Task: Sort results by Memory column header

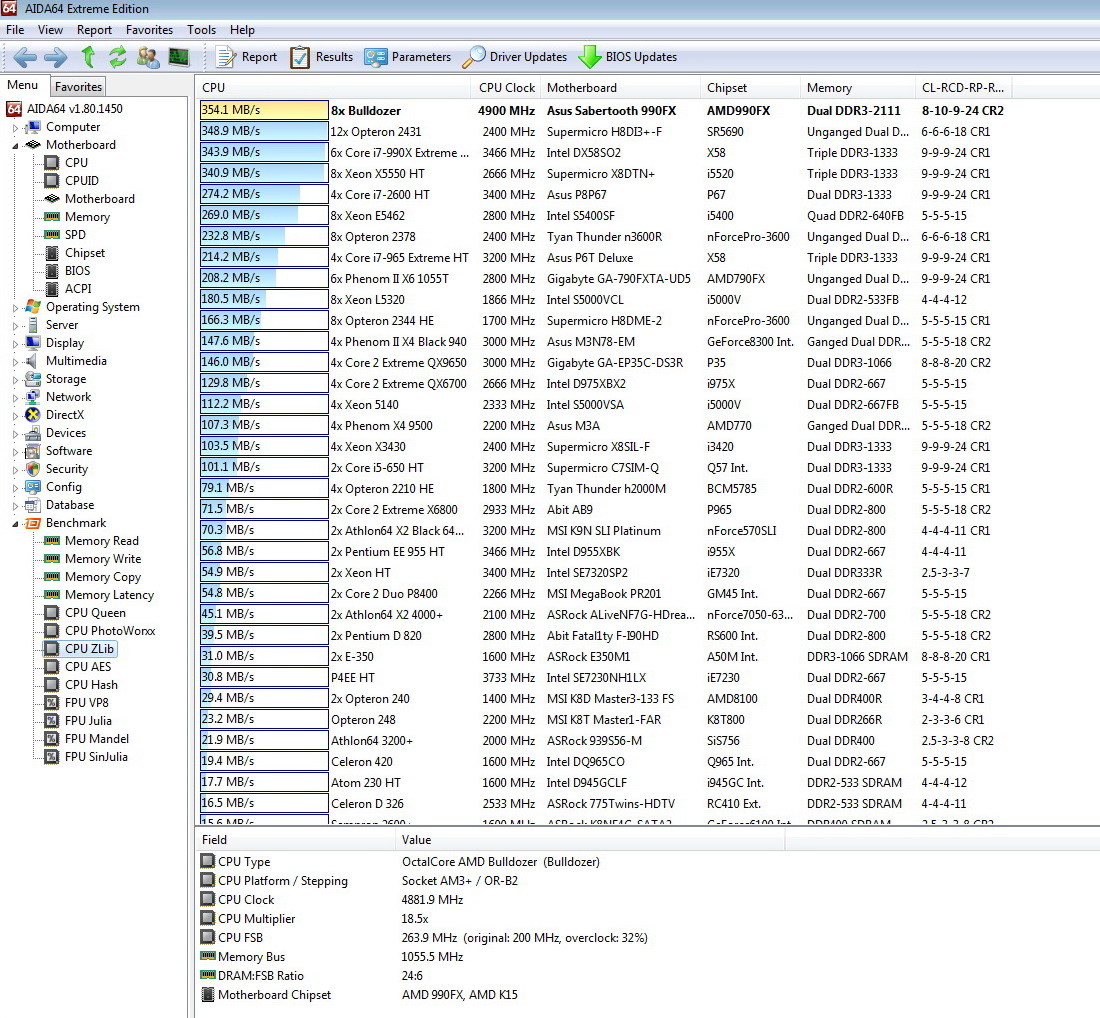Action: (x=857, y=88)
